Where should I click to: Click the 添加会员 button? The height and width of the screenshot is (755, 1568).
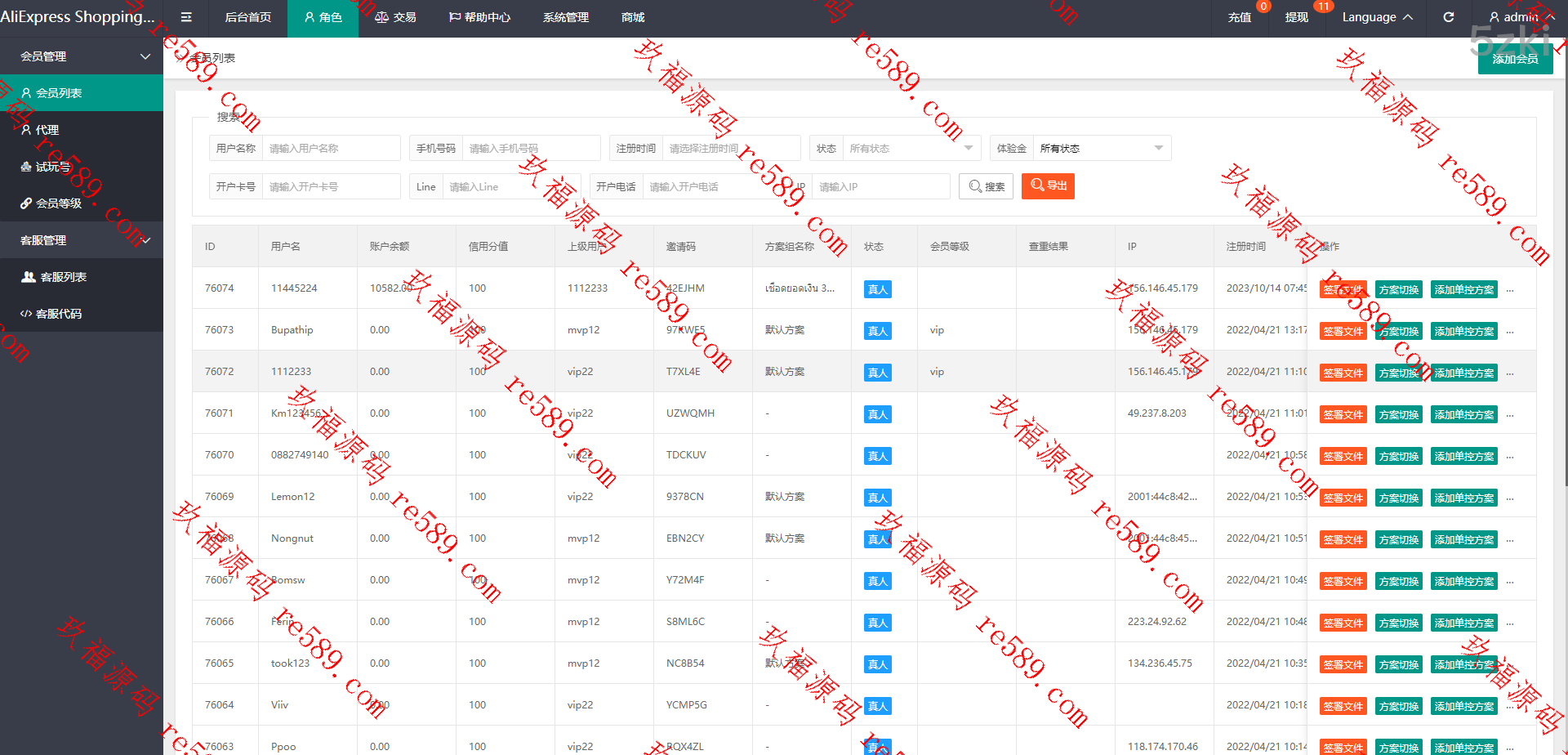1515,59
